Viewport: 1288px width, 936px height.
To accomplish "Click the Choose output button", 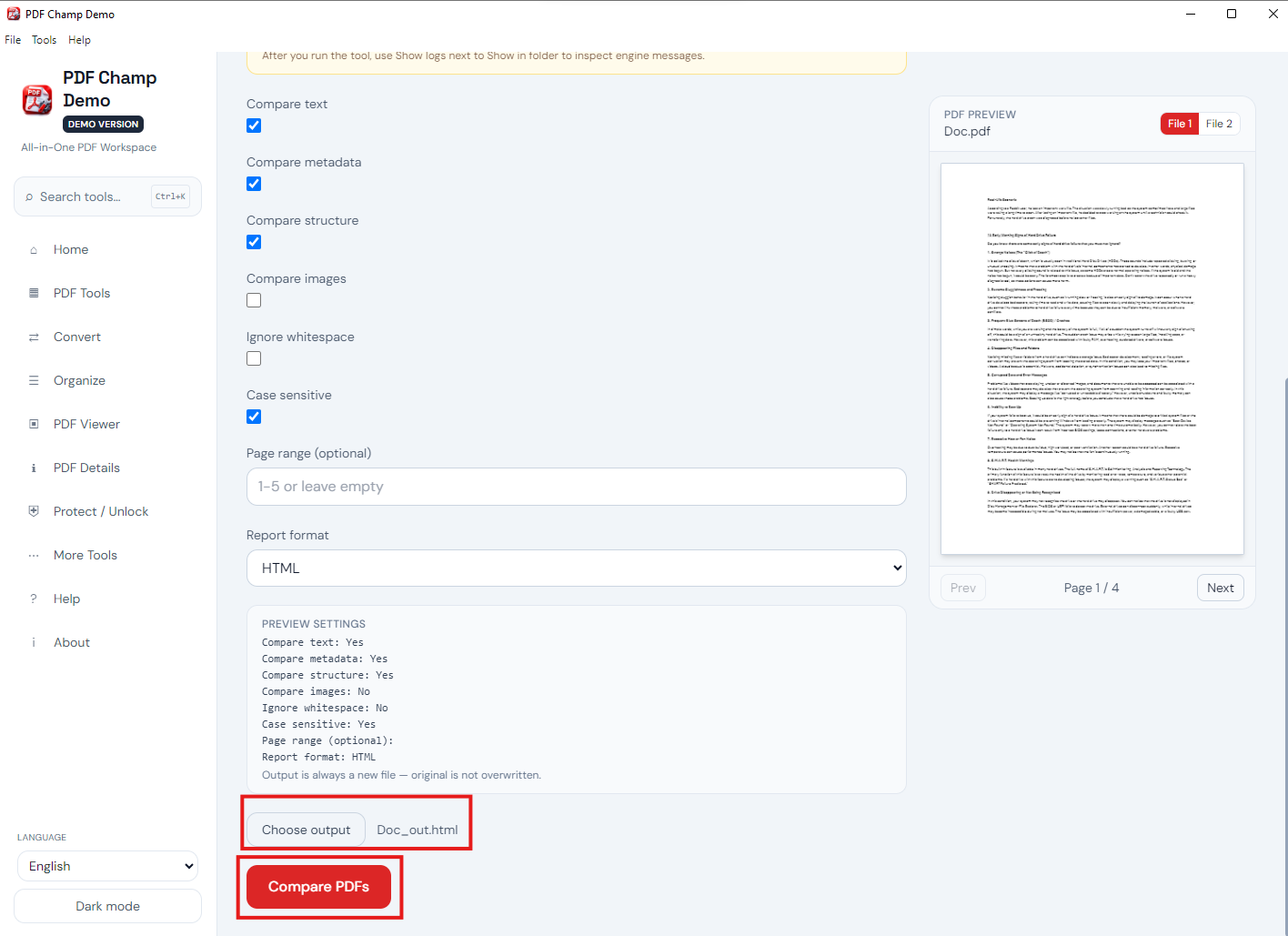I will (x=306, y=830).
